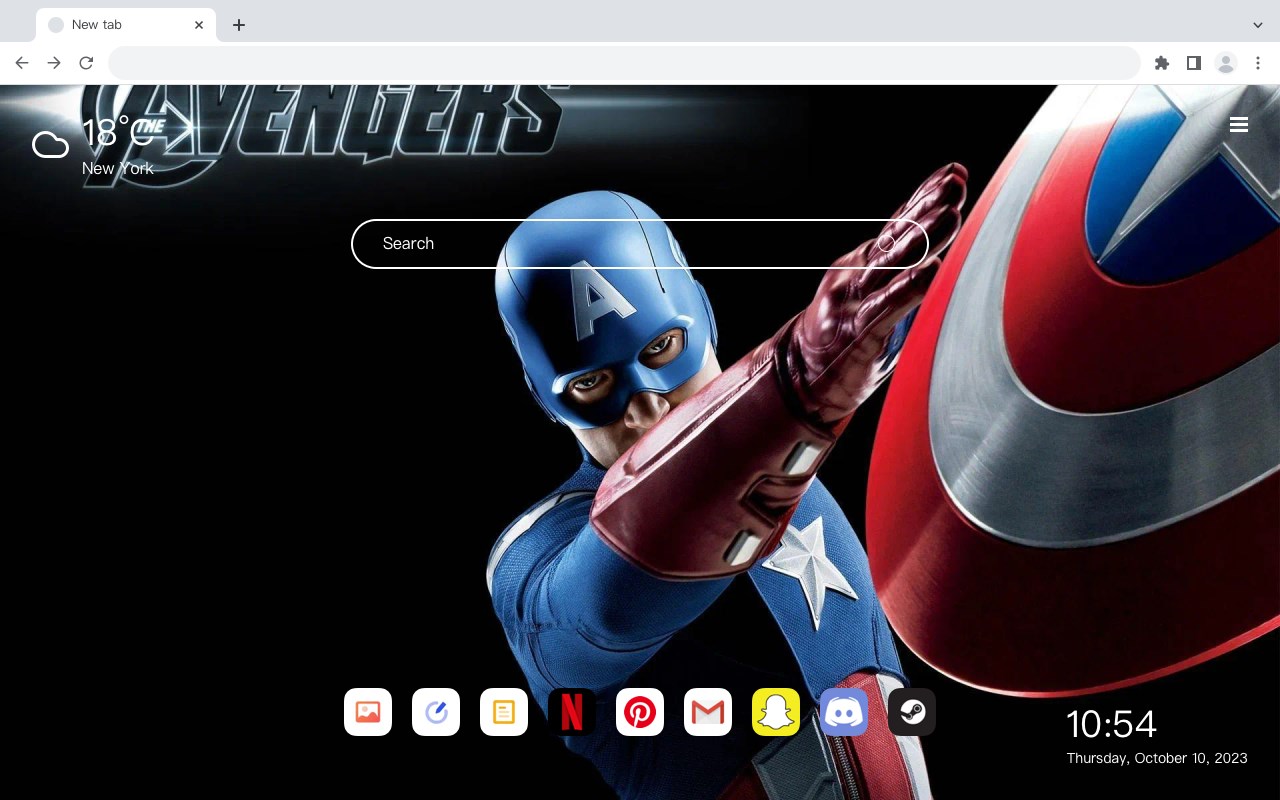This screenshot has height=800, width=1280.
Task: Open the browser Extensions puzzle icon
Action: [x=1161, y=63]
